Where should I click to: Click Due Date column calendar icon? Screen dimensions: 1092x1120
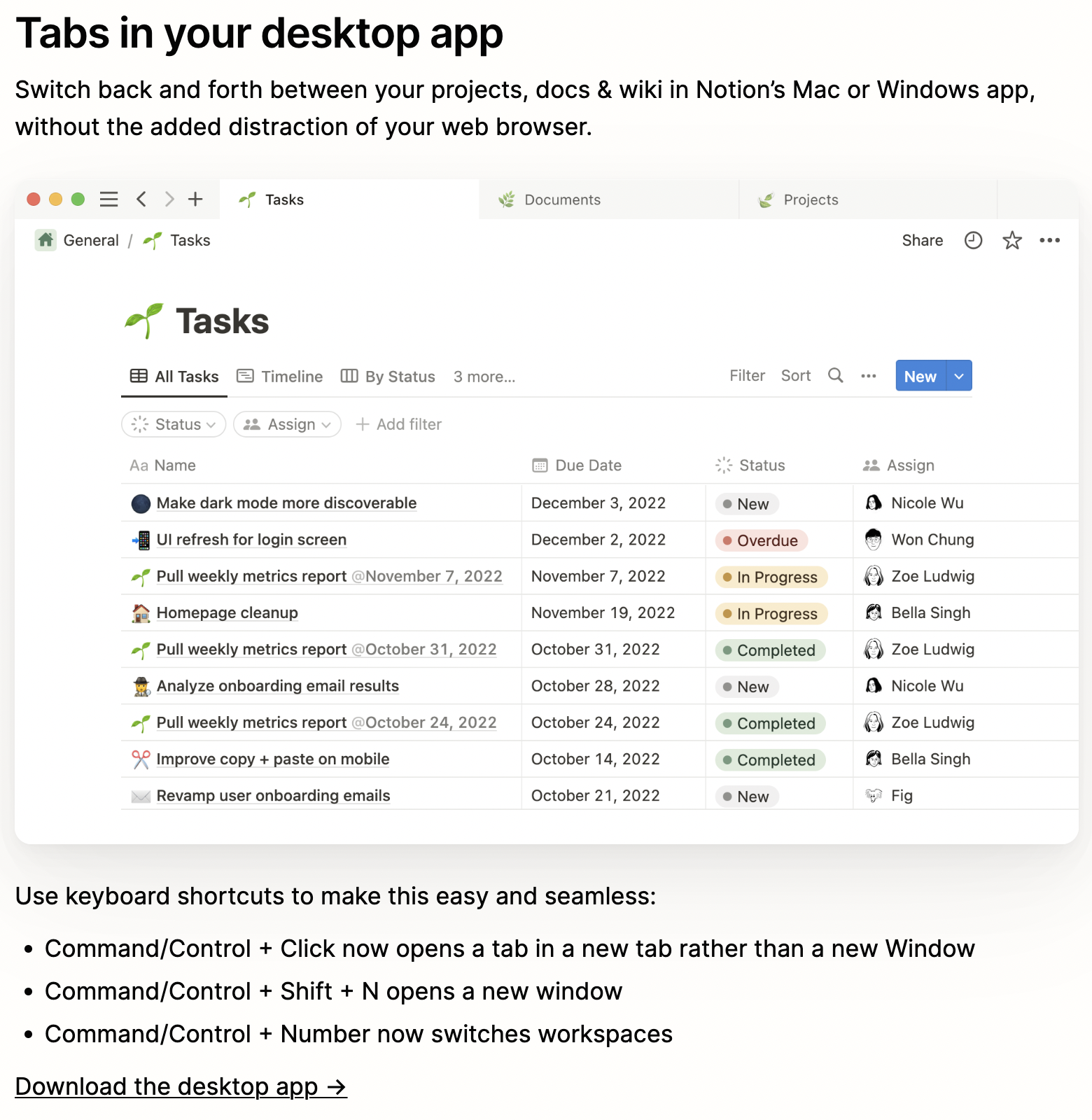coord(540,465)
